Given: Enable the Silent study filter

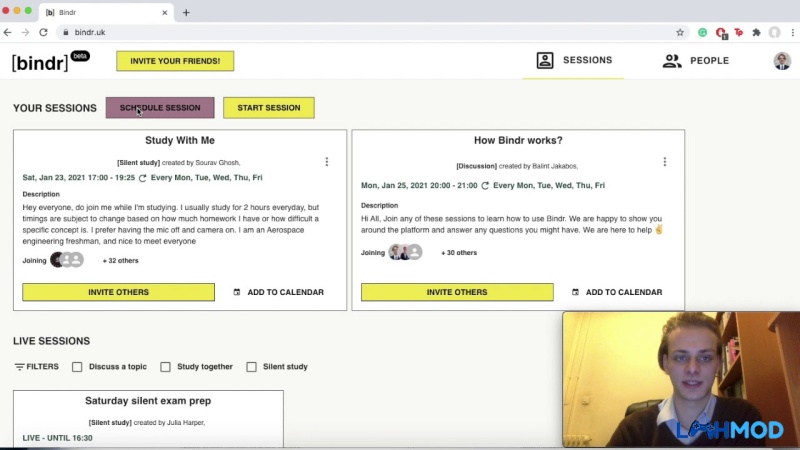Looking at the screenshot, I should click(x=252, y=367).
